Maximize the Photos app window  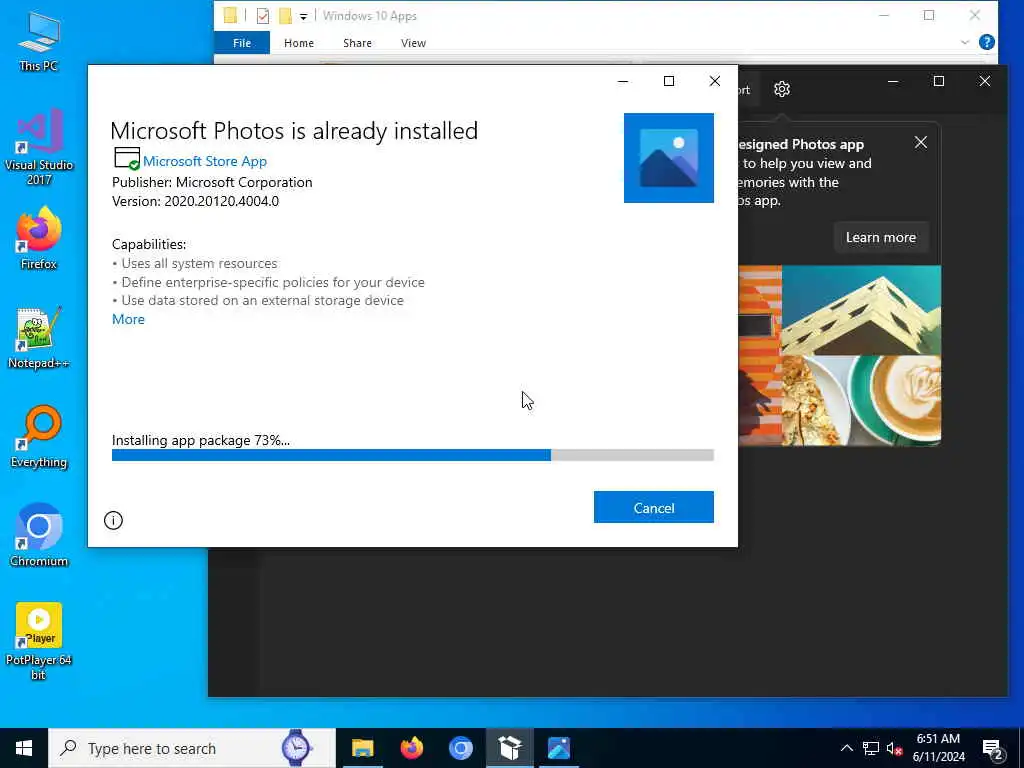tap(938, 81)
